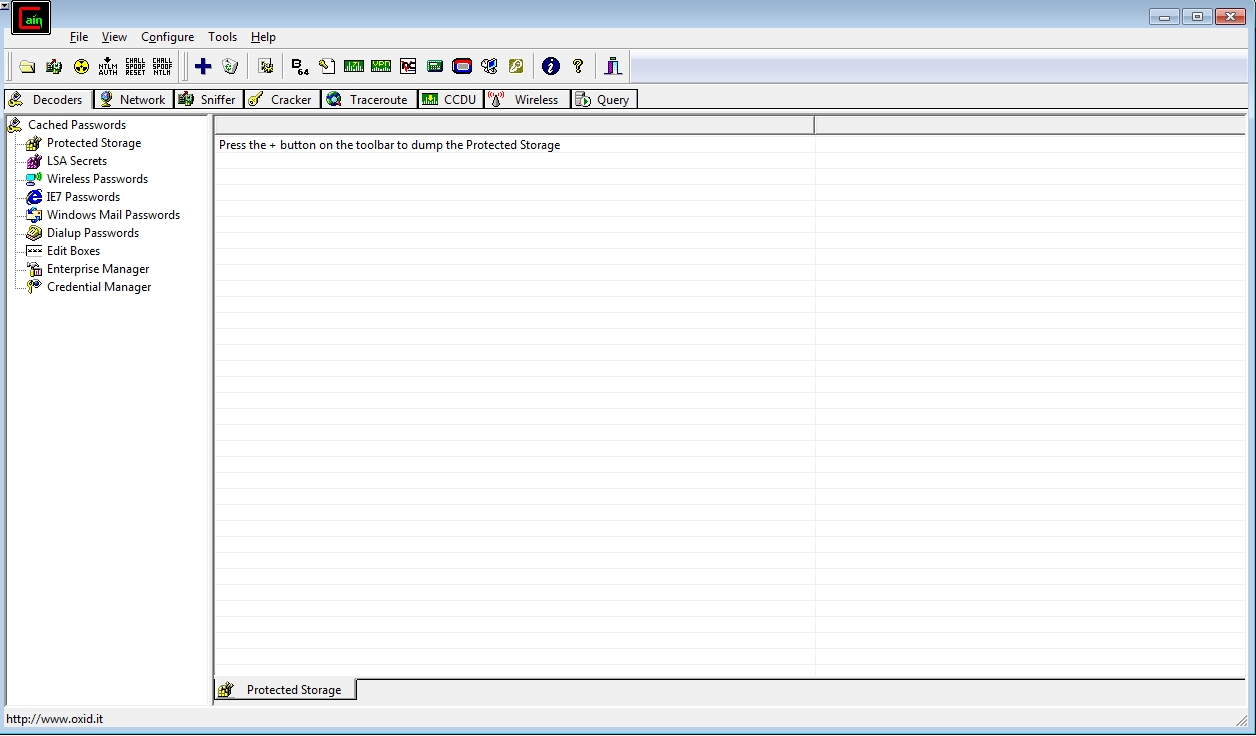Click the Cached Passwords root node
Image resolution: width=1256 pixels, height=736 pixels.
(x=76, y=125)
